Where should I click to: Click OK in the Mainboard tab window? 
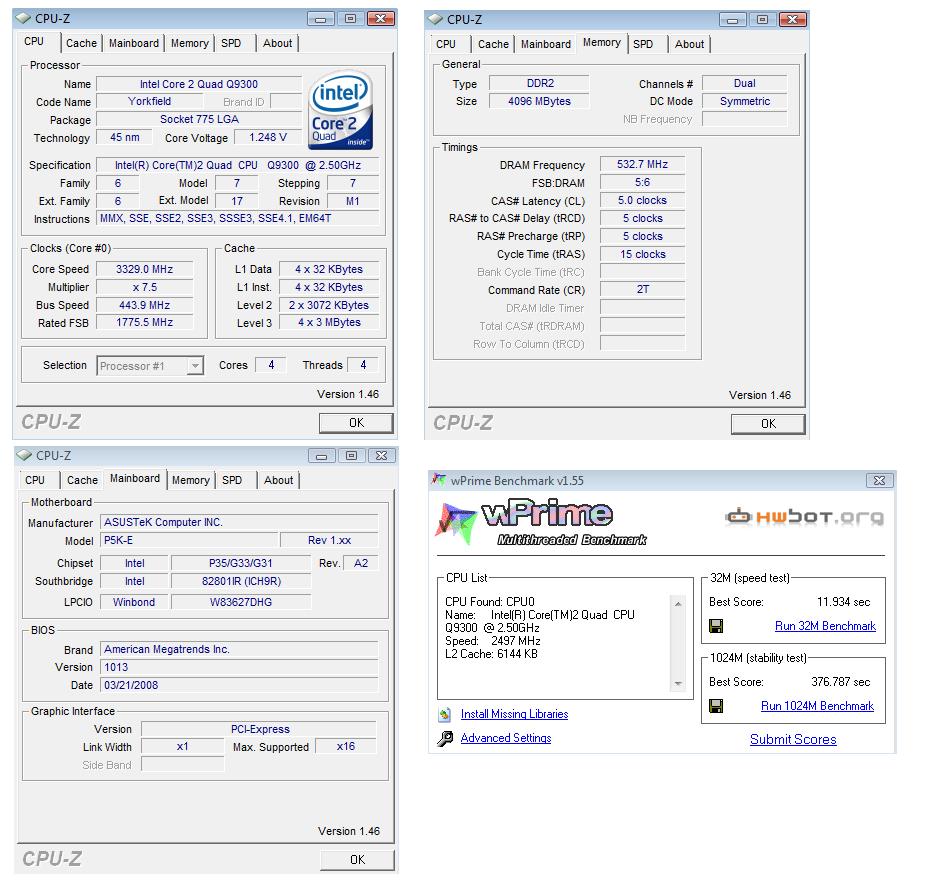(x=357, y=860)
